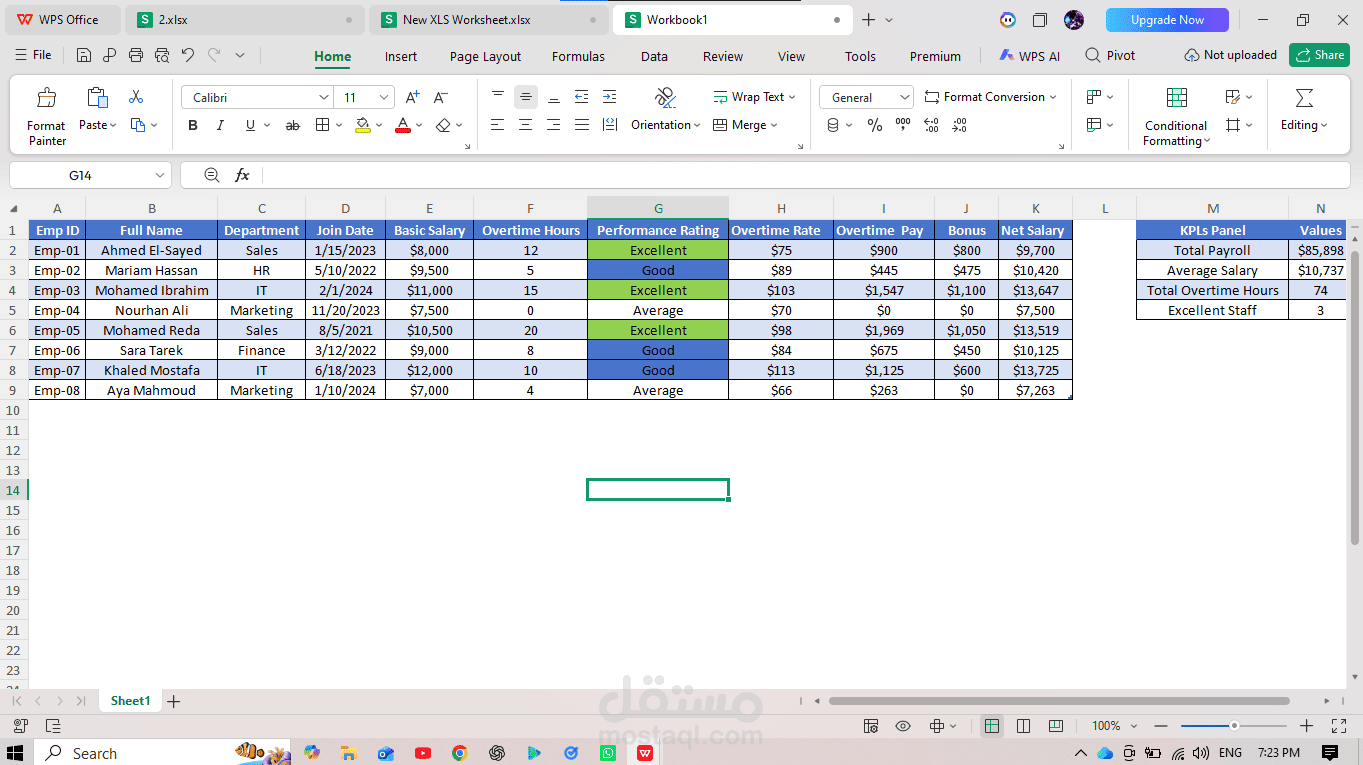Toggle bold formatting
The image size is (1363, 765).
[193, 125]
